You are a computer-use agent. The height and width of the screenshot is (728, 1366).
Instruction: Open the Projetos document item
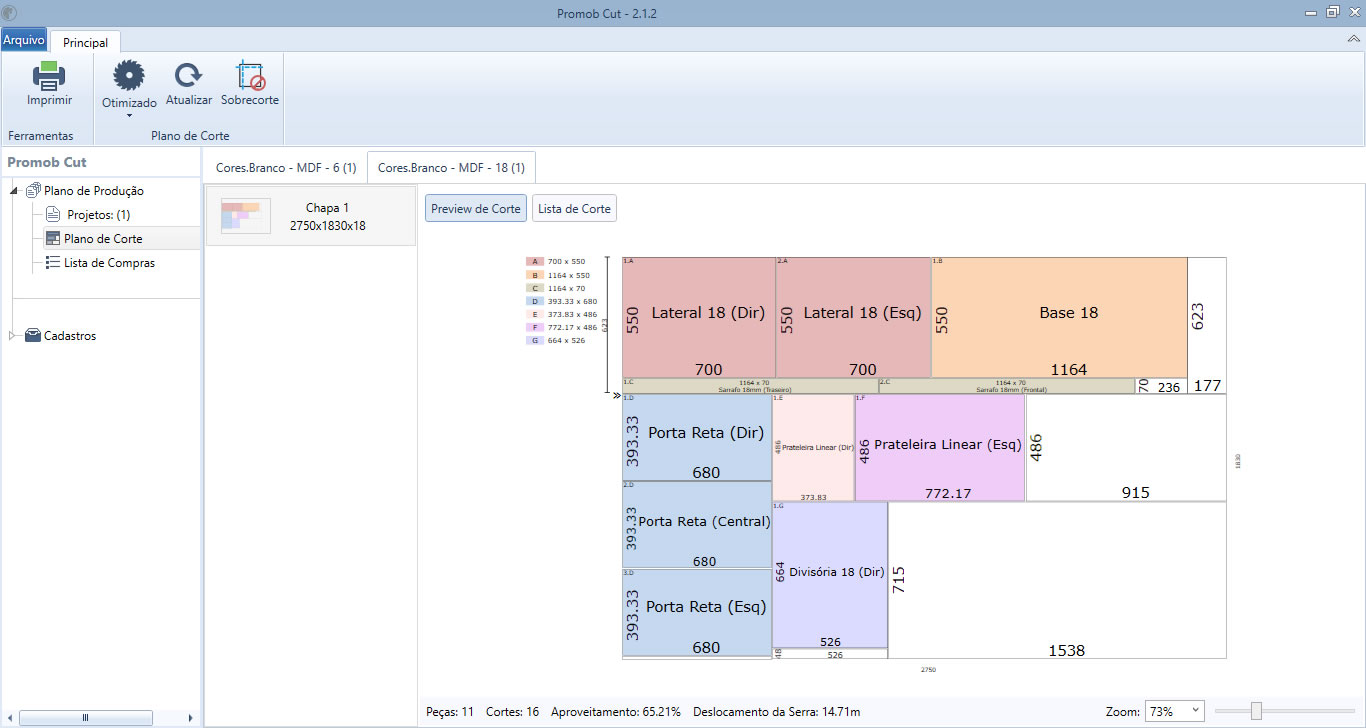tap(98, 215)
